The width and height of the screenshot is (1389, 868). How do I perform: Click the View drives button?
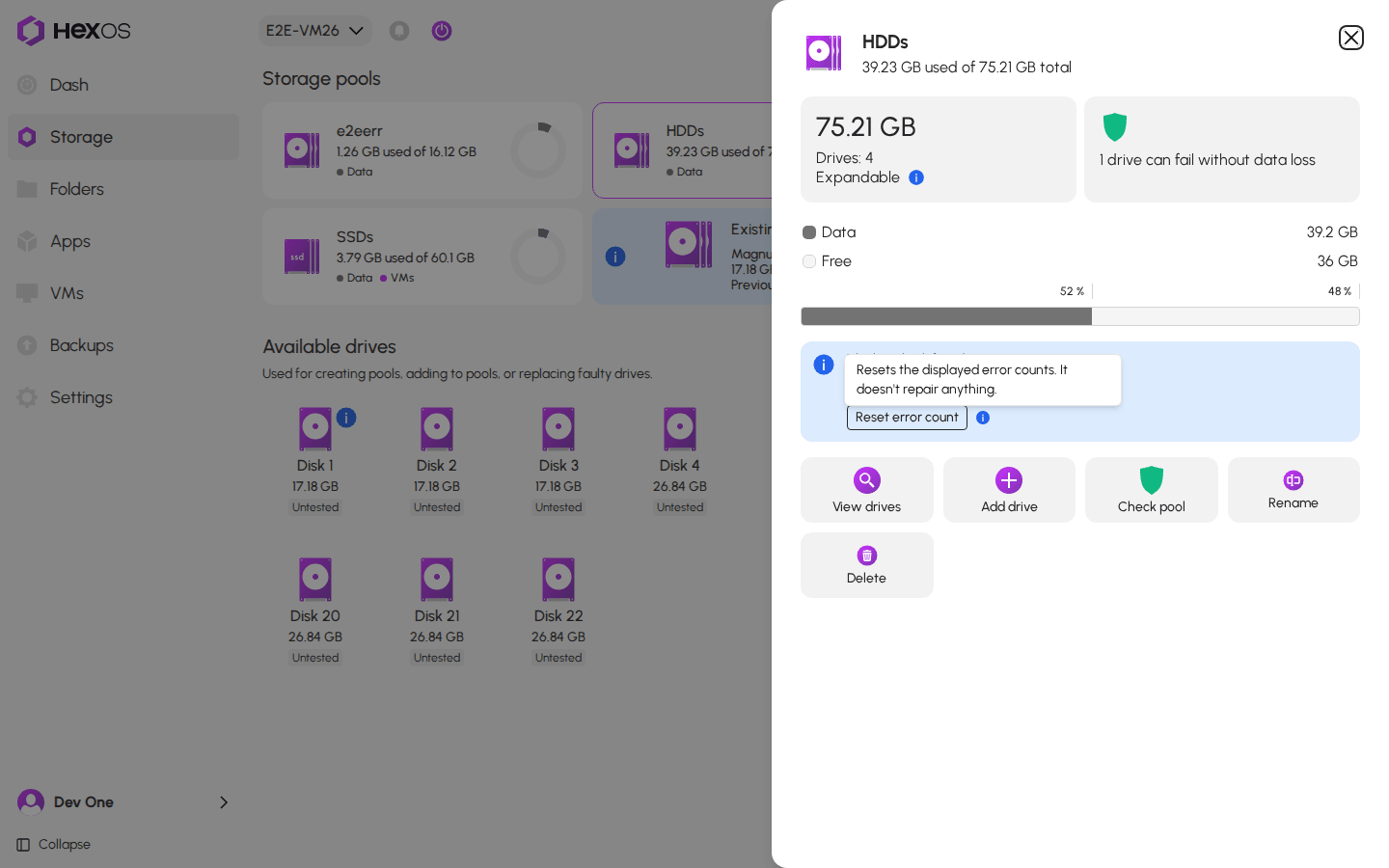click(867, 490)
